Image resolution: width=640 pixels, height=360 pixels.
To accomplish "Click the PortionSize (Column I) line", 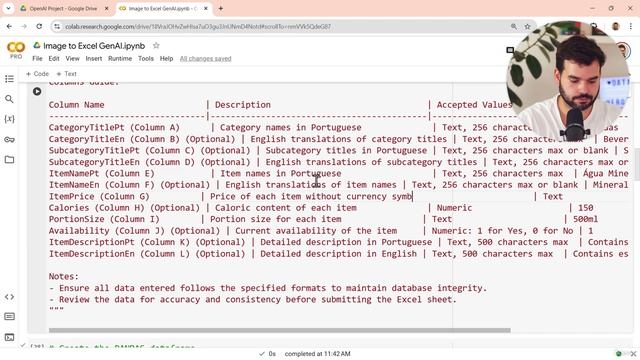I will [x=323, y=219].
